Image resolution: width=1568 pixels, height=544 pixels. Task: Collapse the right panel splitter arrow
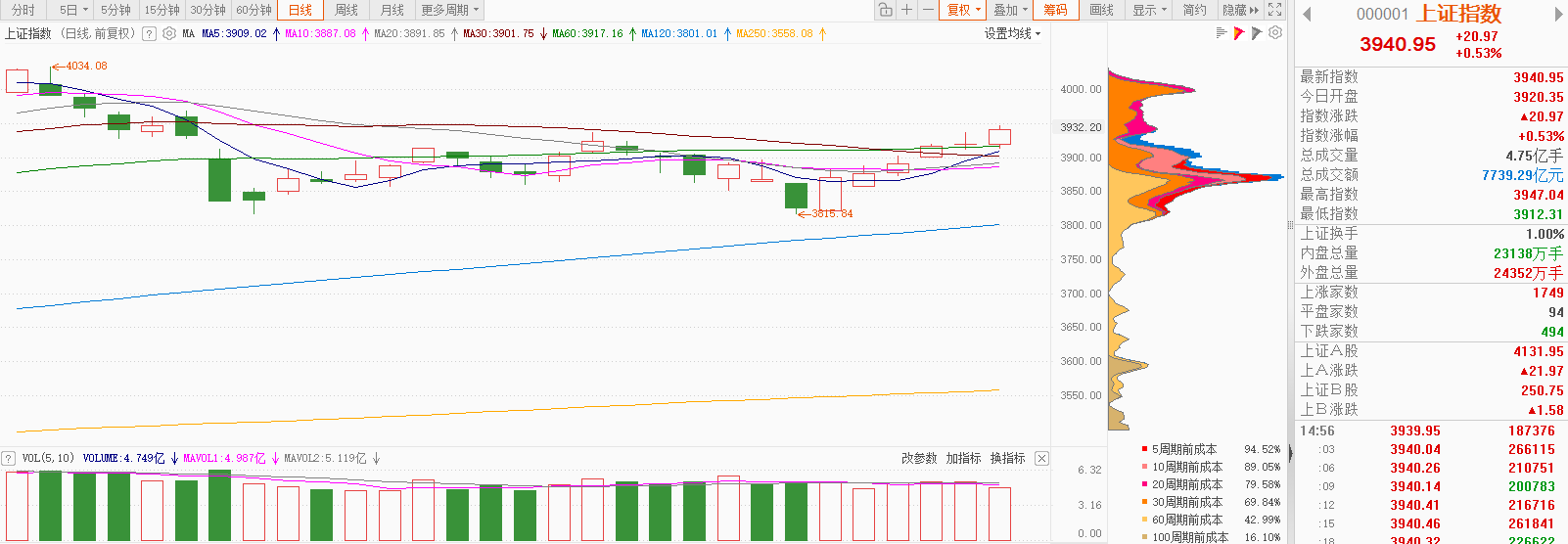tap(1290, 452)
